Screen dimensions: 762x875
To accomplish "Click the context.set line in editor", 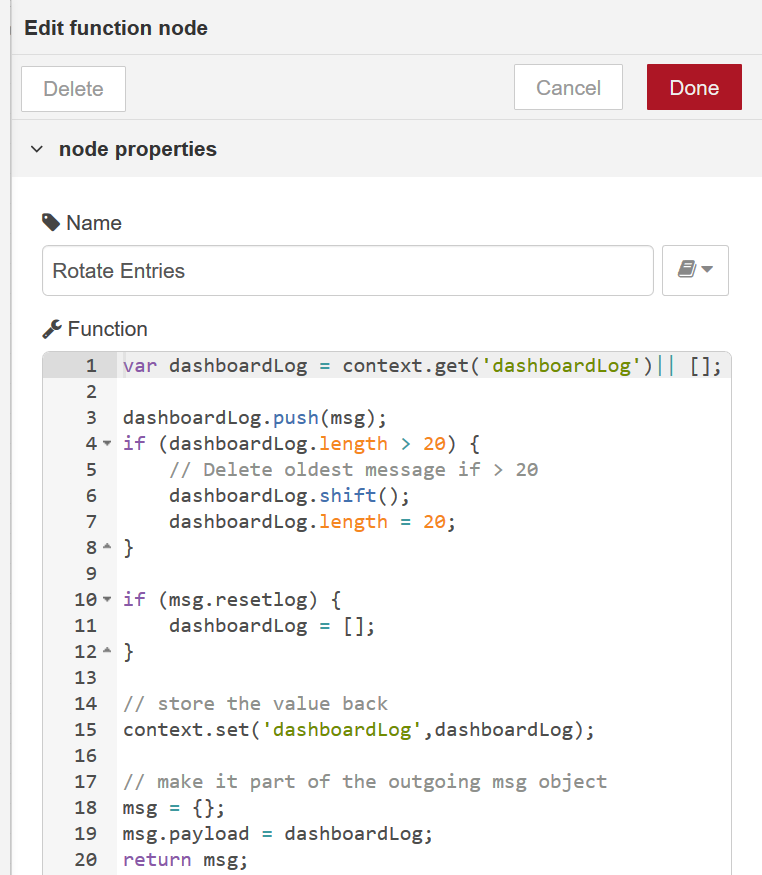I will [358, 730].
